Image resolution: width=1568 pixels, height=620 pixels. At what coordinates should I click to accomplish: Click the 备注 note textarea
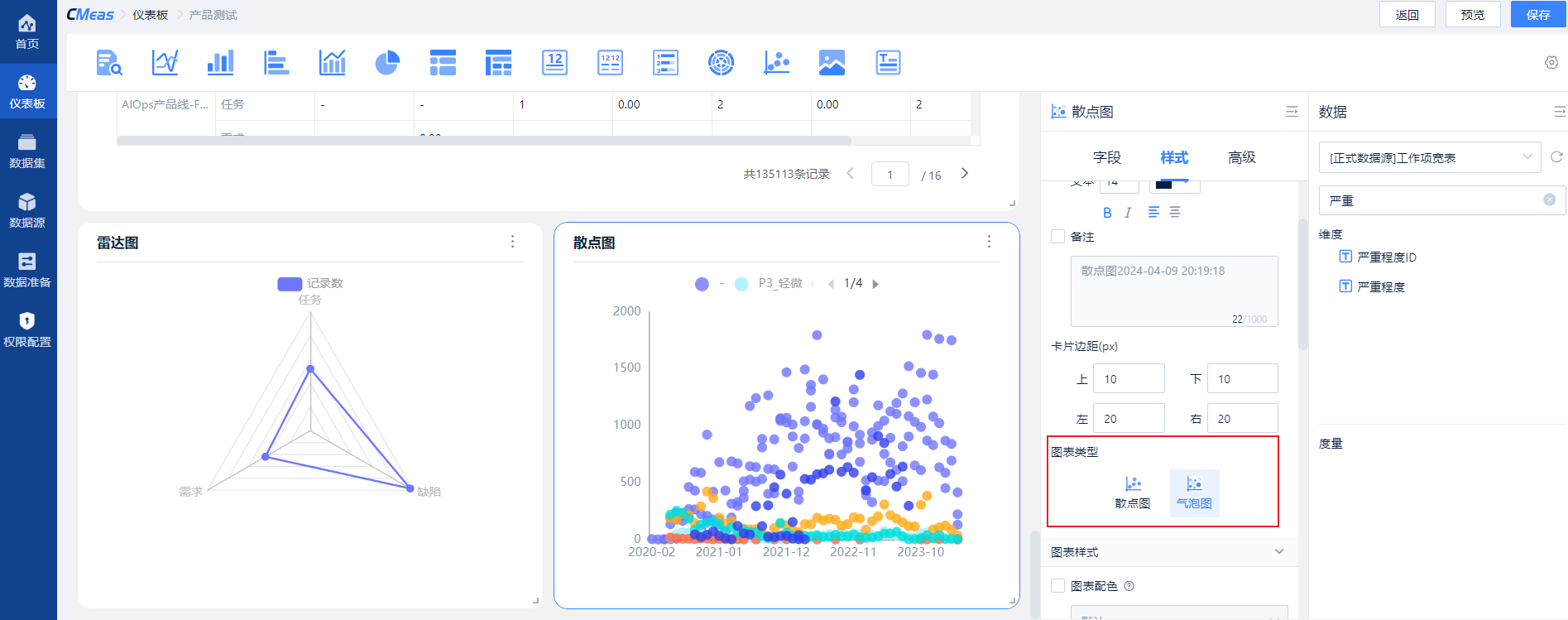click(x=1174, y=291)
